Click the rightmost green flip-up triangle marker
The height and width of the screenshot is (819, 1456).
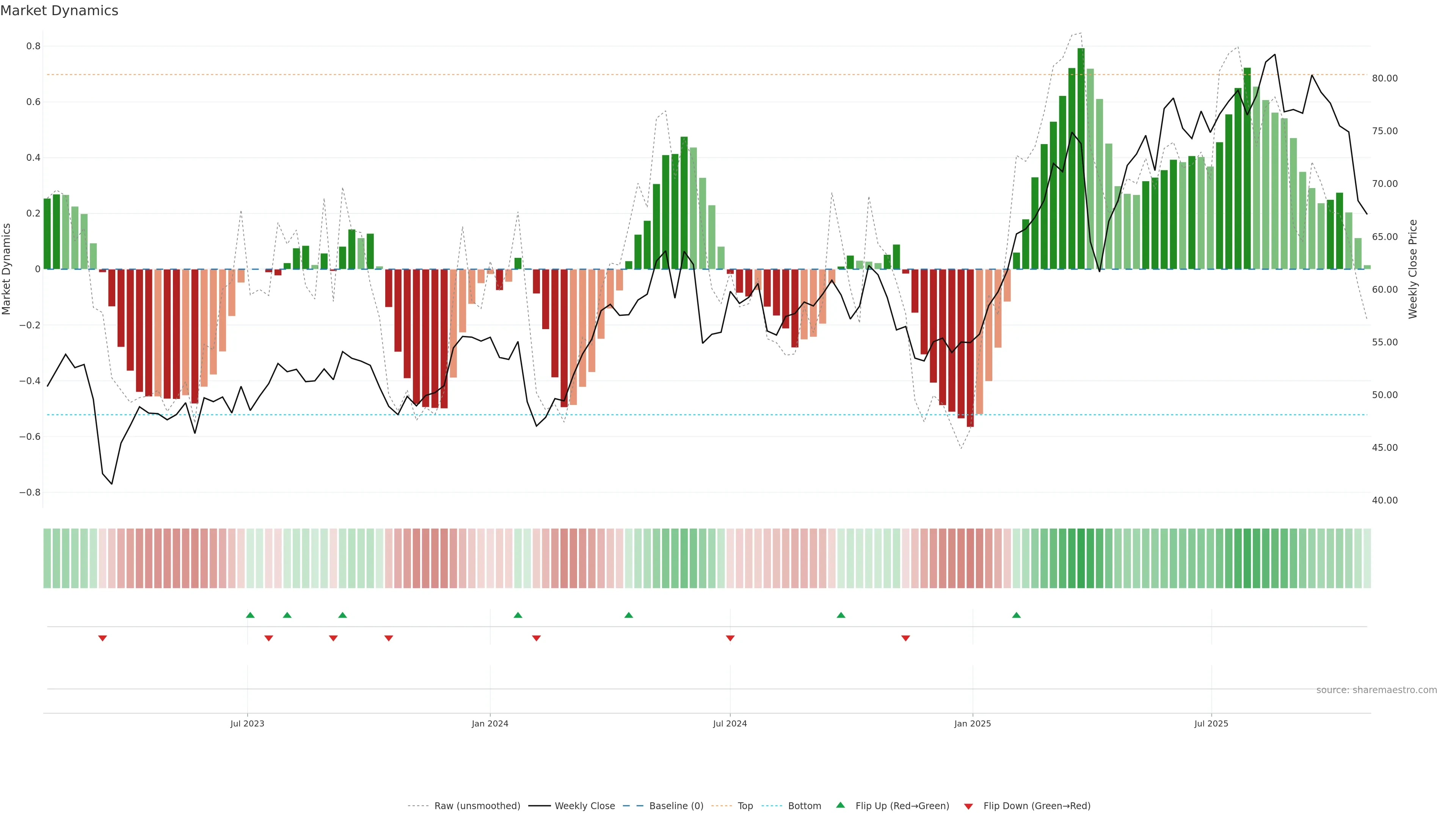(x=1016, y=615)
